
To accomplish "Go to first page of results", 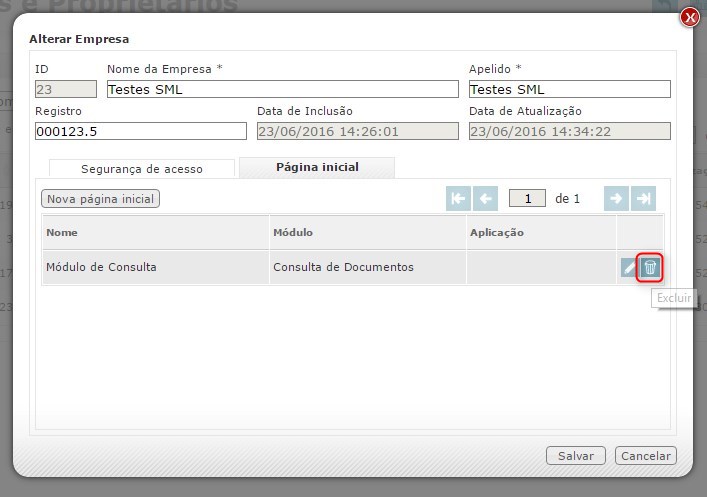I will click(x=458, y=198).
